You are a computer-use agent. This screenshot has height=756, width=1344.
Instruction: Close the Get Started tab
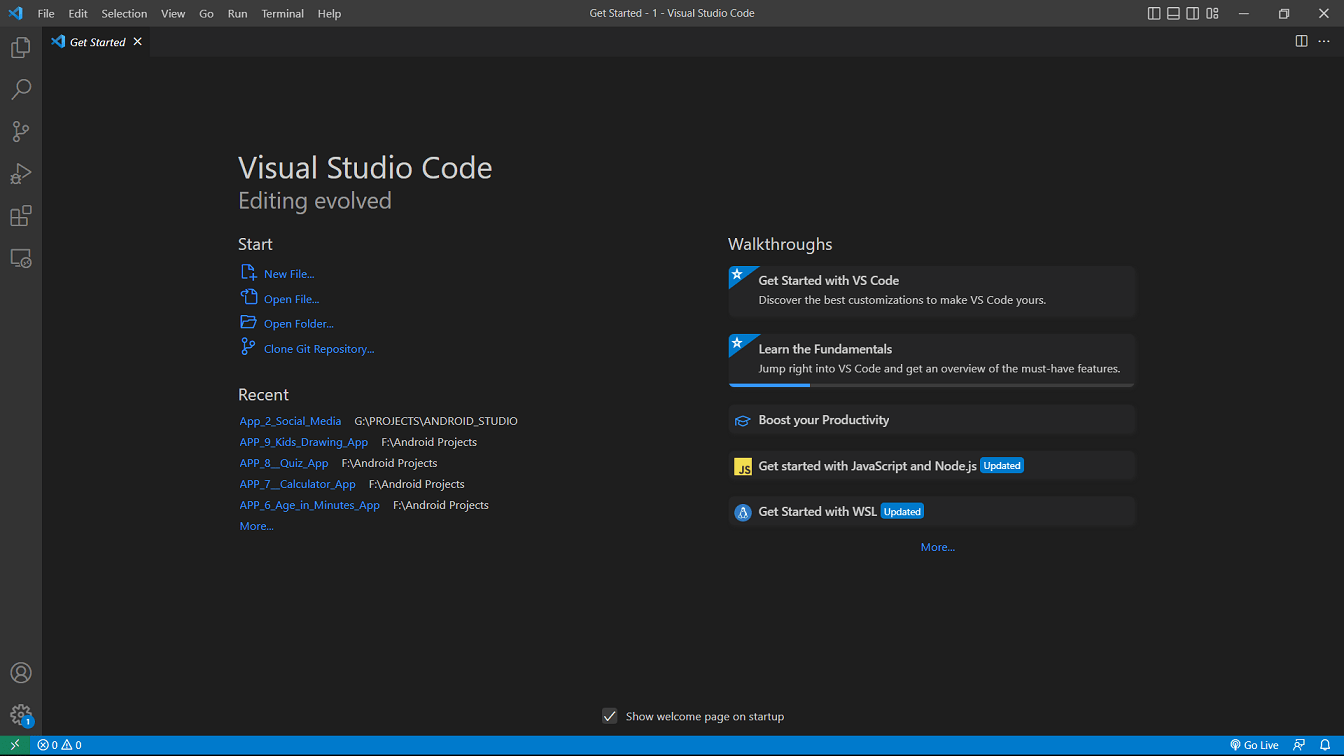pyautogui.click(x=138, y=42)
